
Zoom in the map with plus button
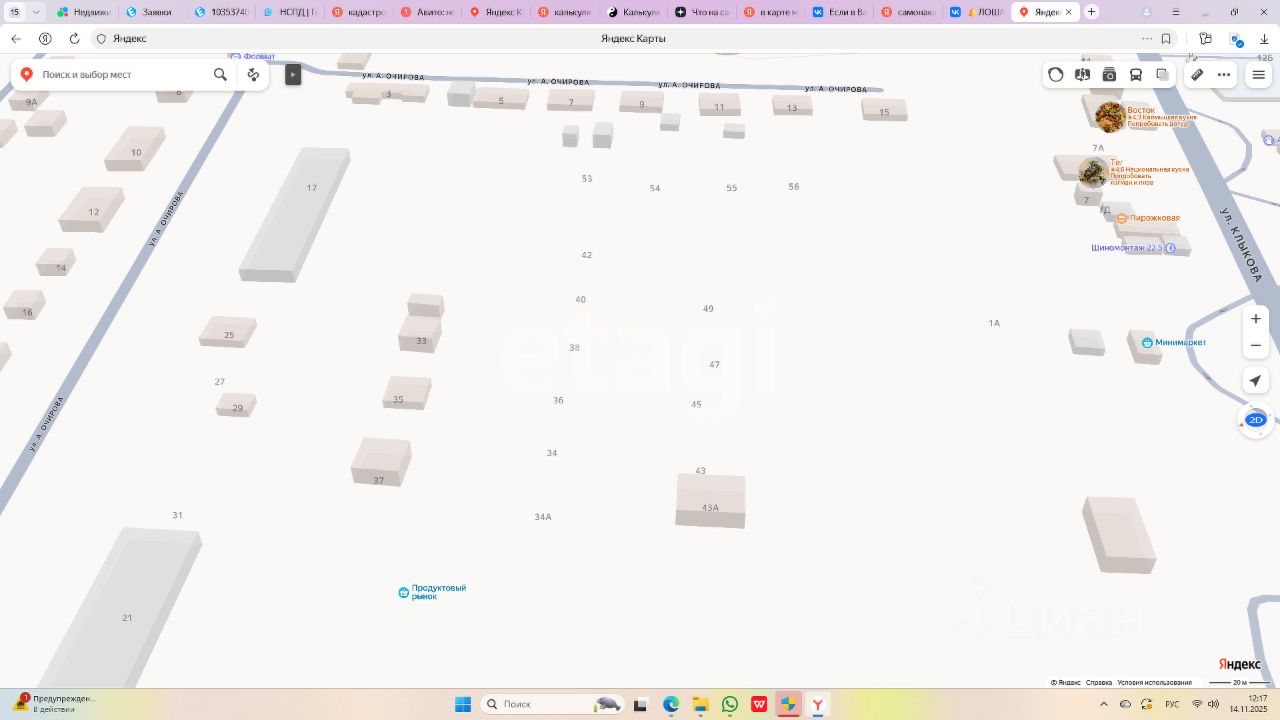tap(1256, 319)
